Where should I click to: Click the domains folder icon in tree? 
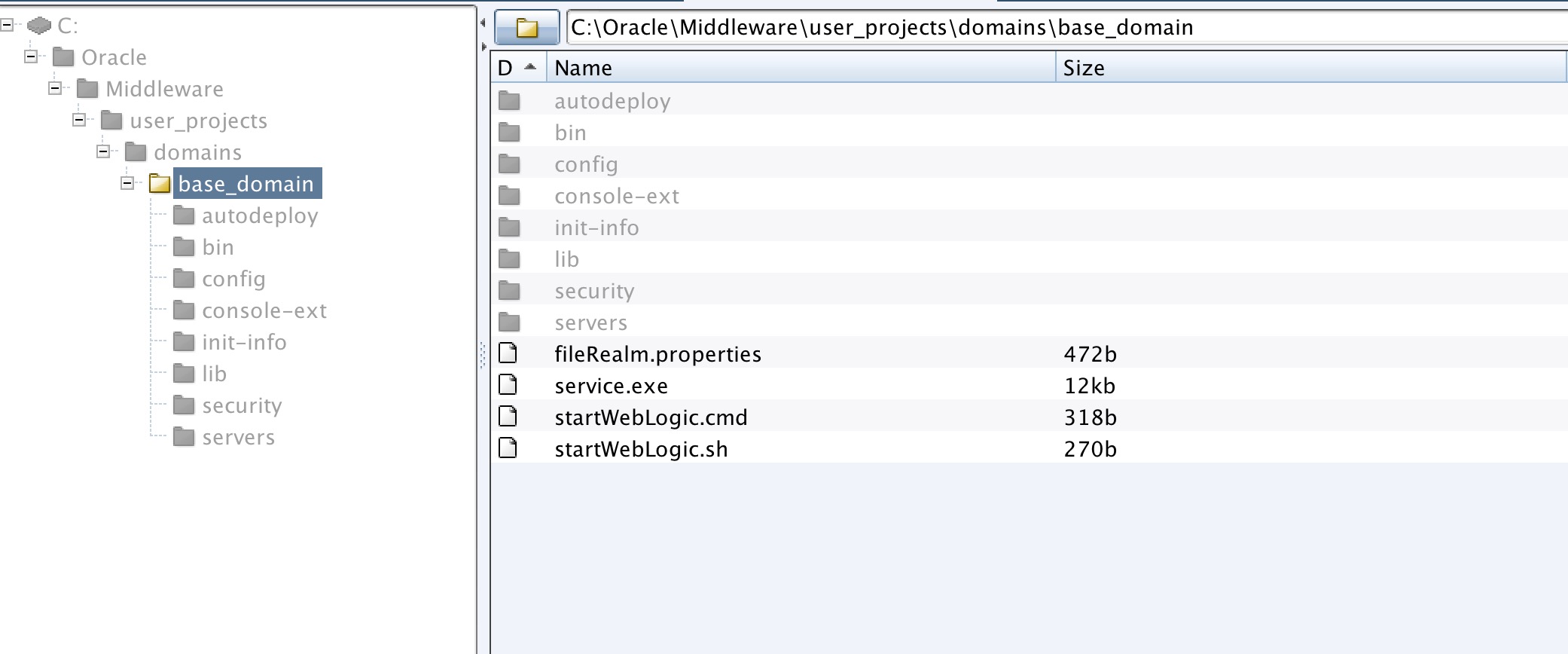pos(136,152)
